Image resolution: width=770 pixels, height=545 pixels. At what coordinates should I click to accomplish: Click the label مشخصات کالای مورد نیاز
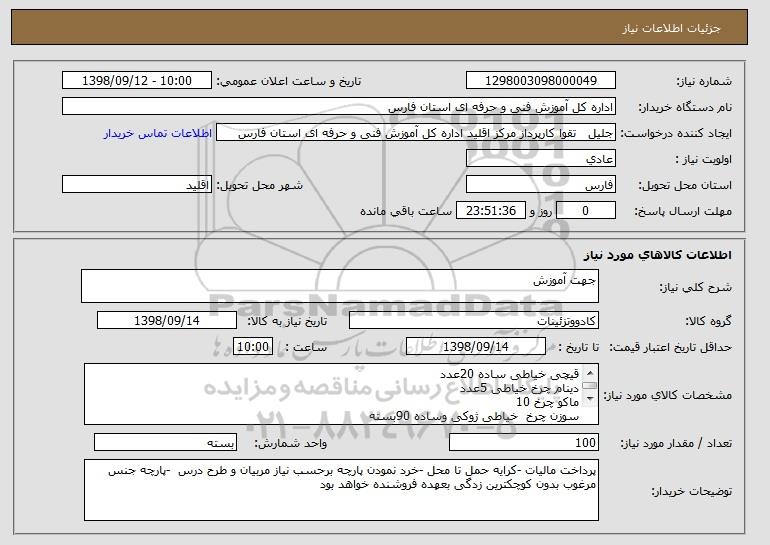coord(667,395)
